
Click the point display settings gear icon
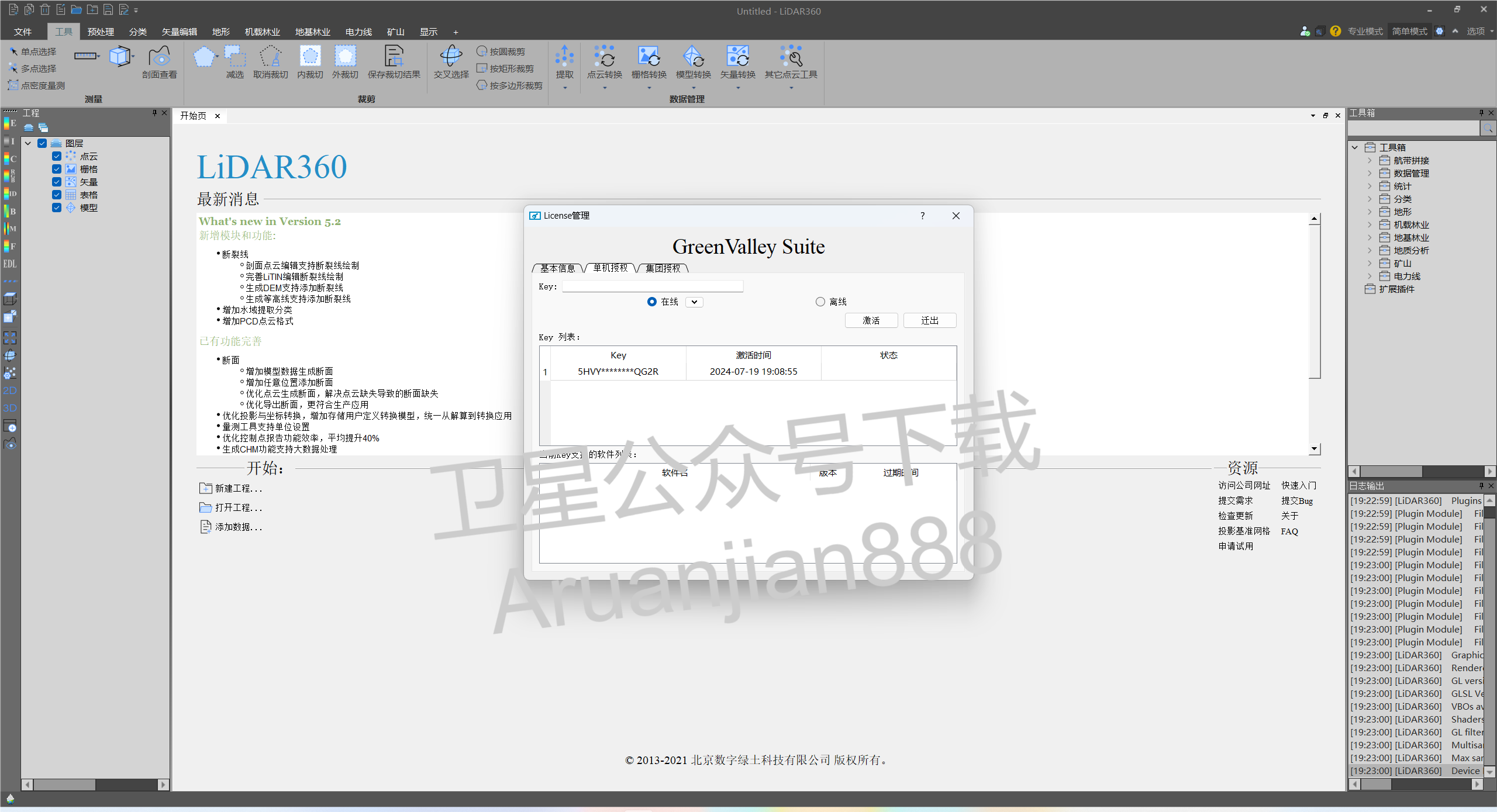click(10, 373)
